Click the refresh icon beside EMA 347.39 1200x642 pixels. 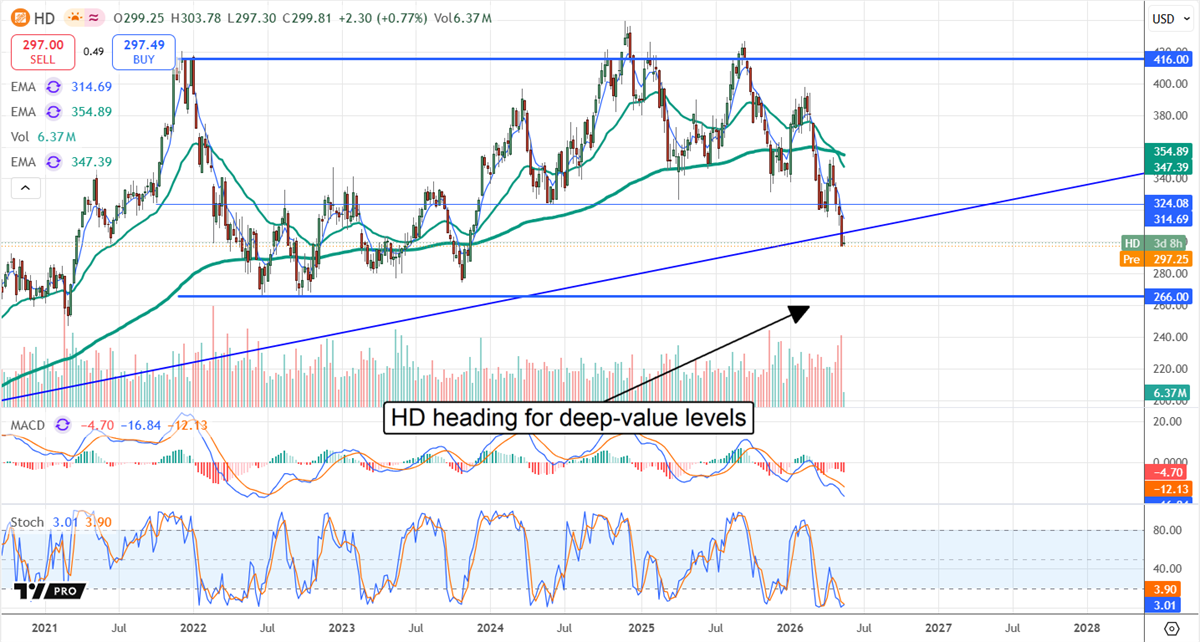[55, 161]
